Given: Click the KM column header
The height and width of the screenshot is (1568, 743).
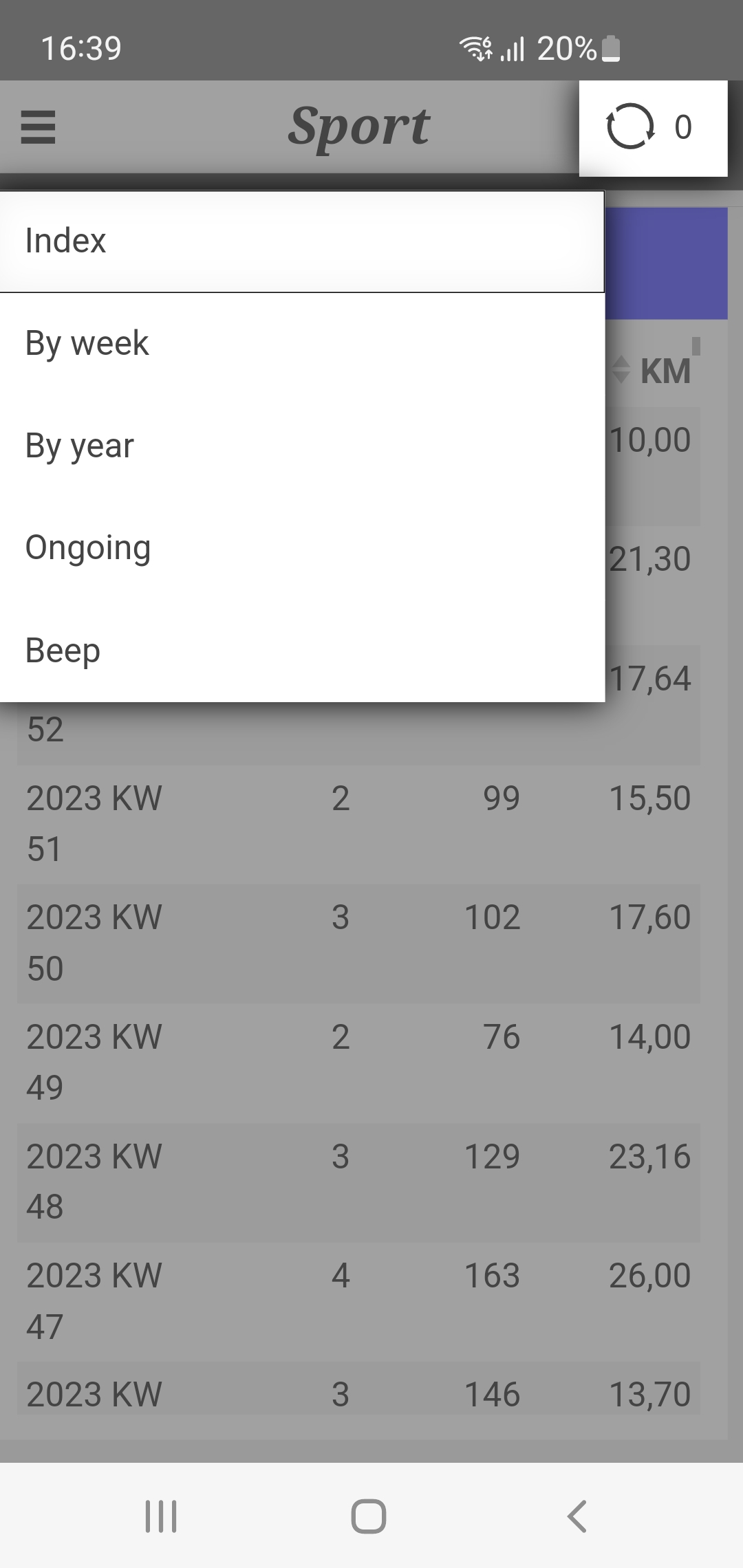Looking at the screenshot, I should [665, 371].
